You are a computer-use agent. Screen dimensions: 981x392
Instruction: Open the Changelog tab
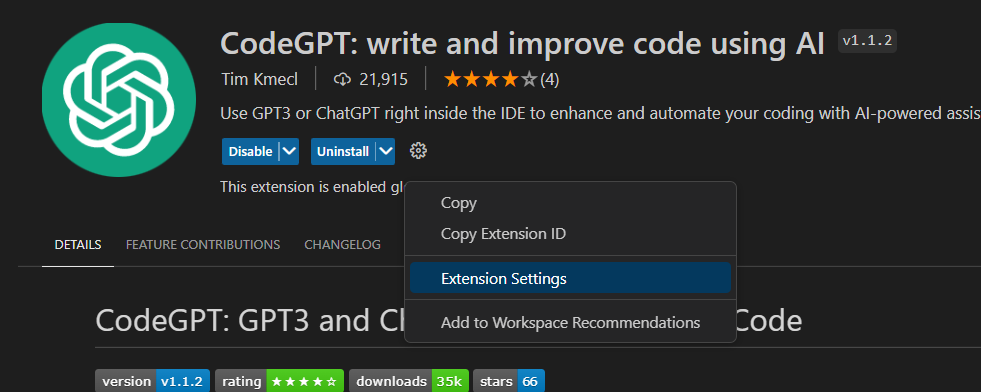click(342, 245)
